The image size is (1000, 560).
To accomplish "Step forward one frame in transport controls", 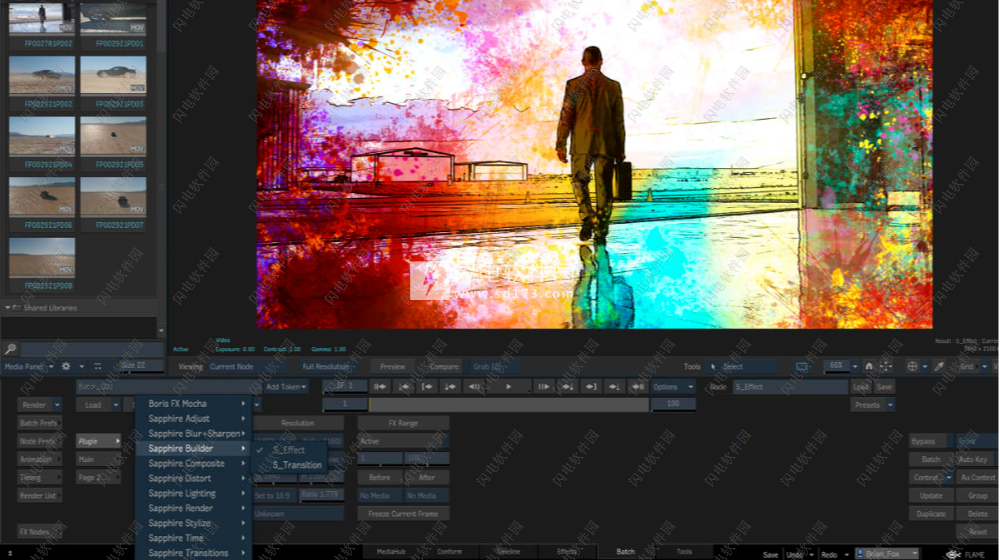I will pyautogui.click(x=543, y=387).
